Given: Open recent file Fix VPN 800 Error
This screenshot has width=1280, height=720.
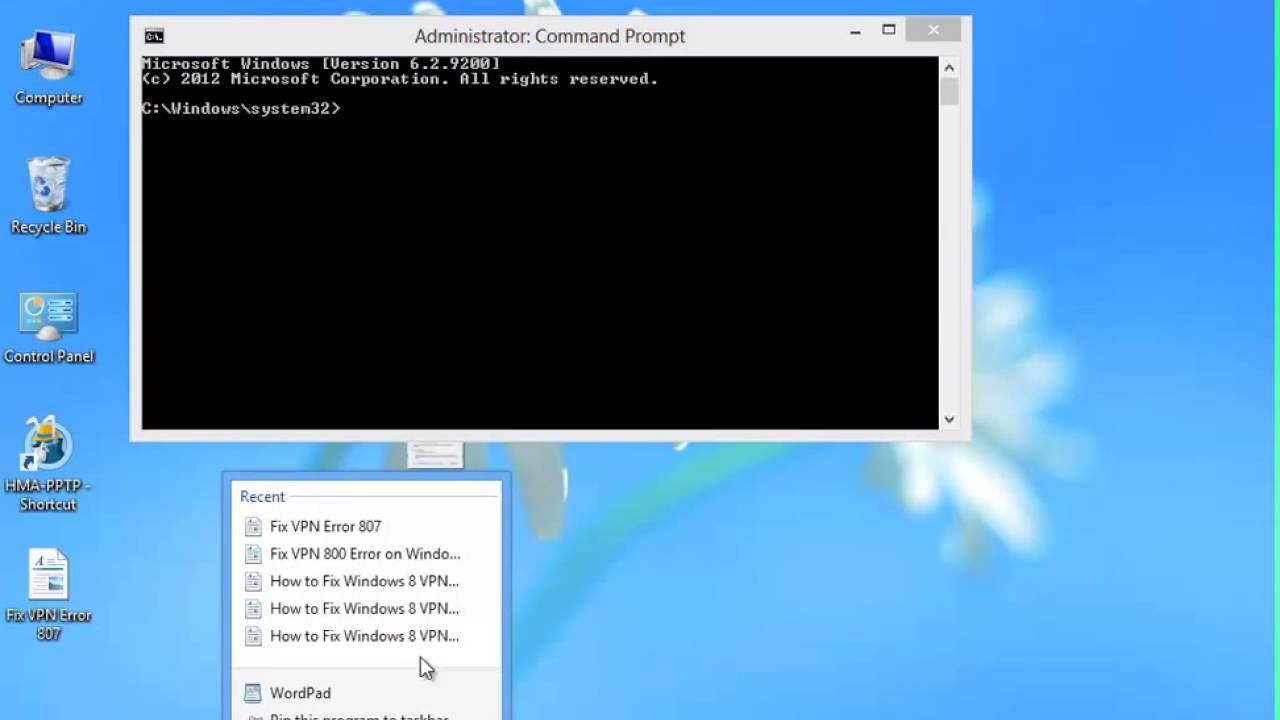Looking at the screenshot, I should coord(364,554).
